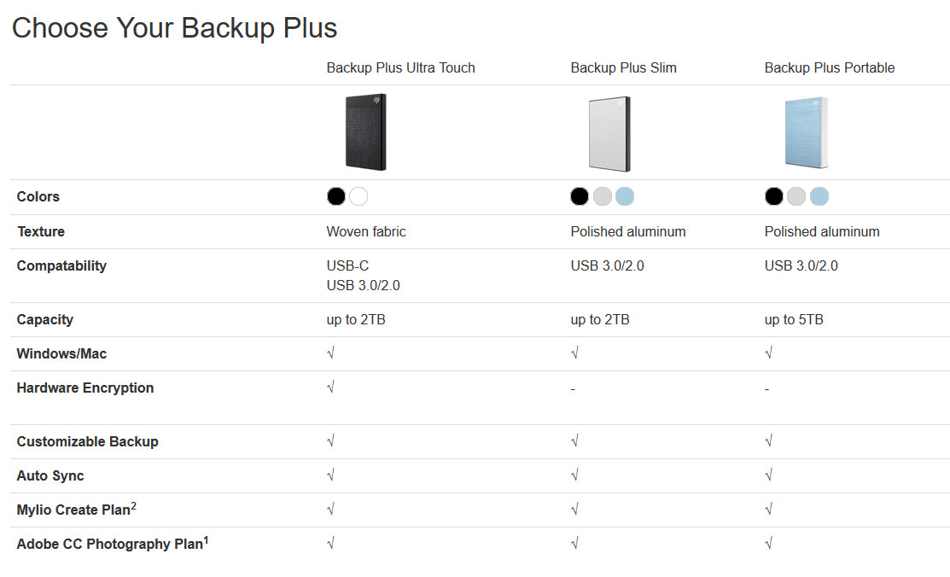Click the Mylio Create Plan label
950x577 pixels.
coord(76,509)
